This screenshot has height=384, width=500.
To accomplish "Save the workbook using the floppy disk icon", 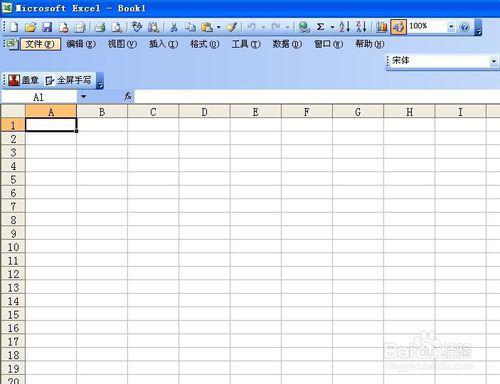I will (47, 27).
